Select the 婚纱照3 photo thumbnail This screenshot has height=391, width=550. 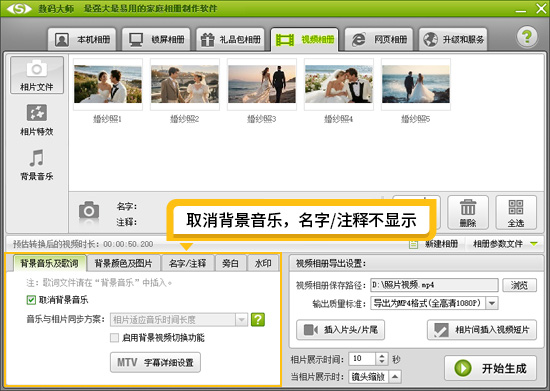coord(262,84)
